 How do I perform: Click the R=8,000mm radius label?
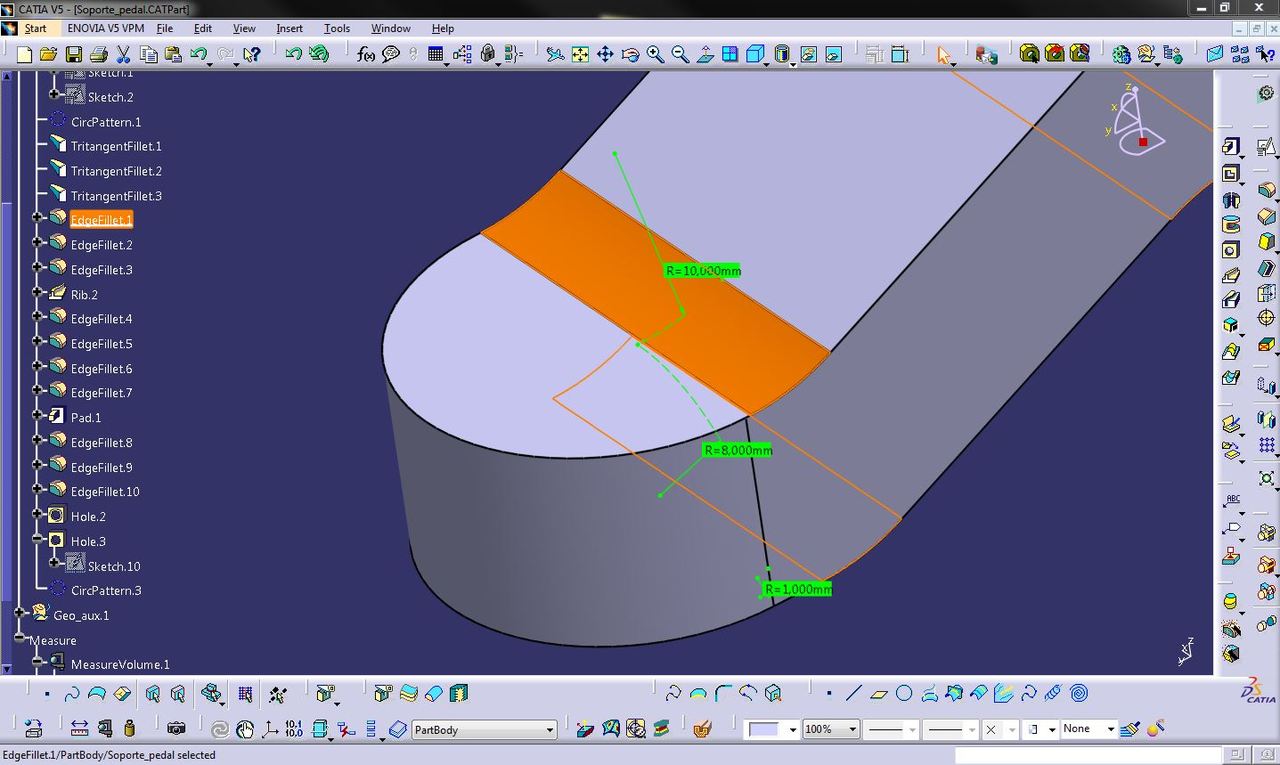pos(738,450)
